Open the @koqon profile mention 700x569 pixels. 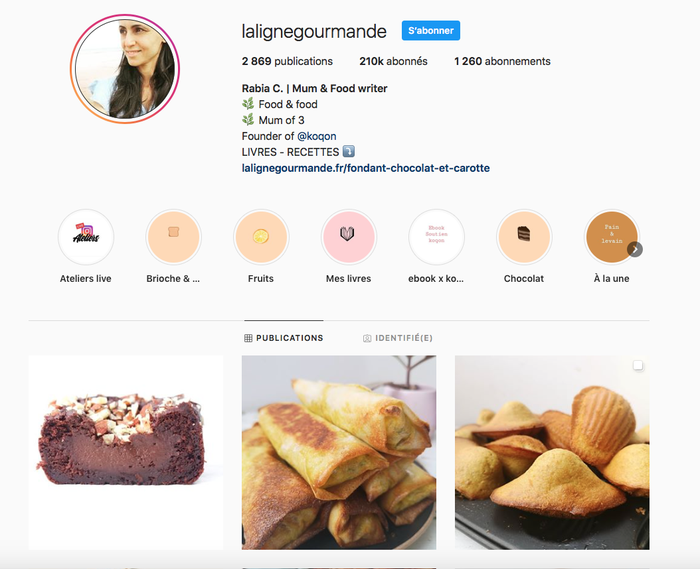[317, 136]
